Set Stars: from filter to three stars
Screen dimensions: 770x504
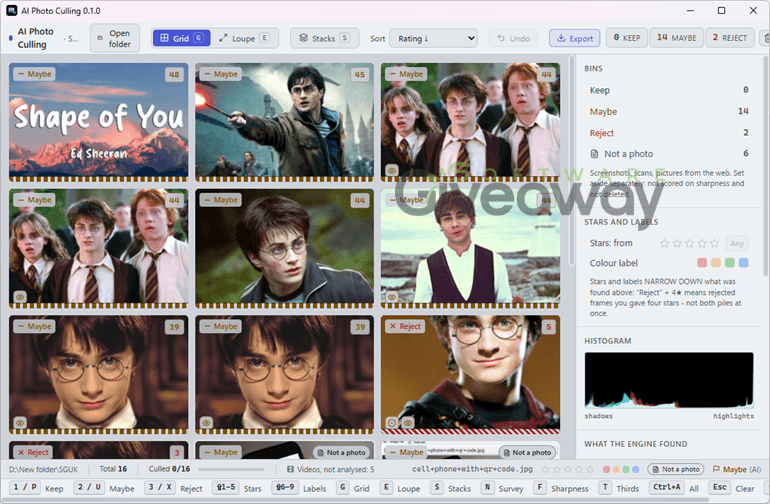pos(689,243)
